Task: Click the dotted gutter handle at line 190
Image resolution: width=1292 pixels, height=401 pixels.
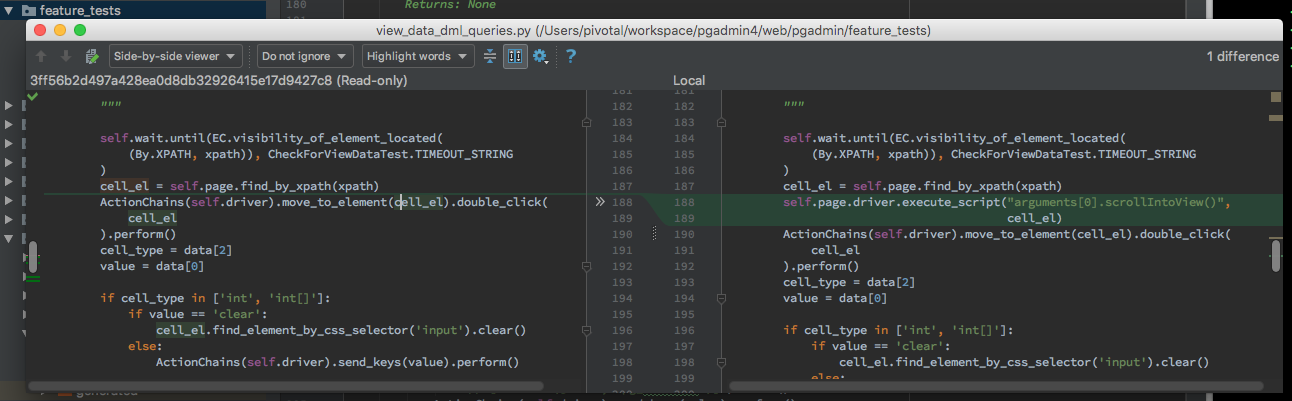Action: 654,233
